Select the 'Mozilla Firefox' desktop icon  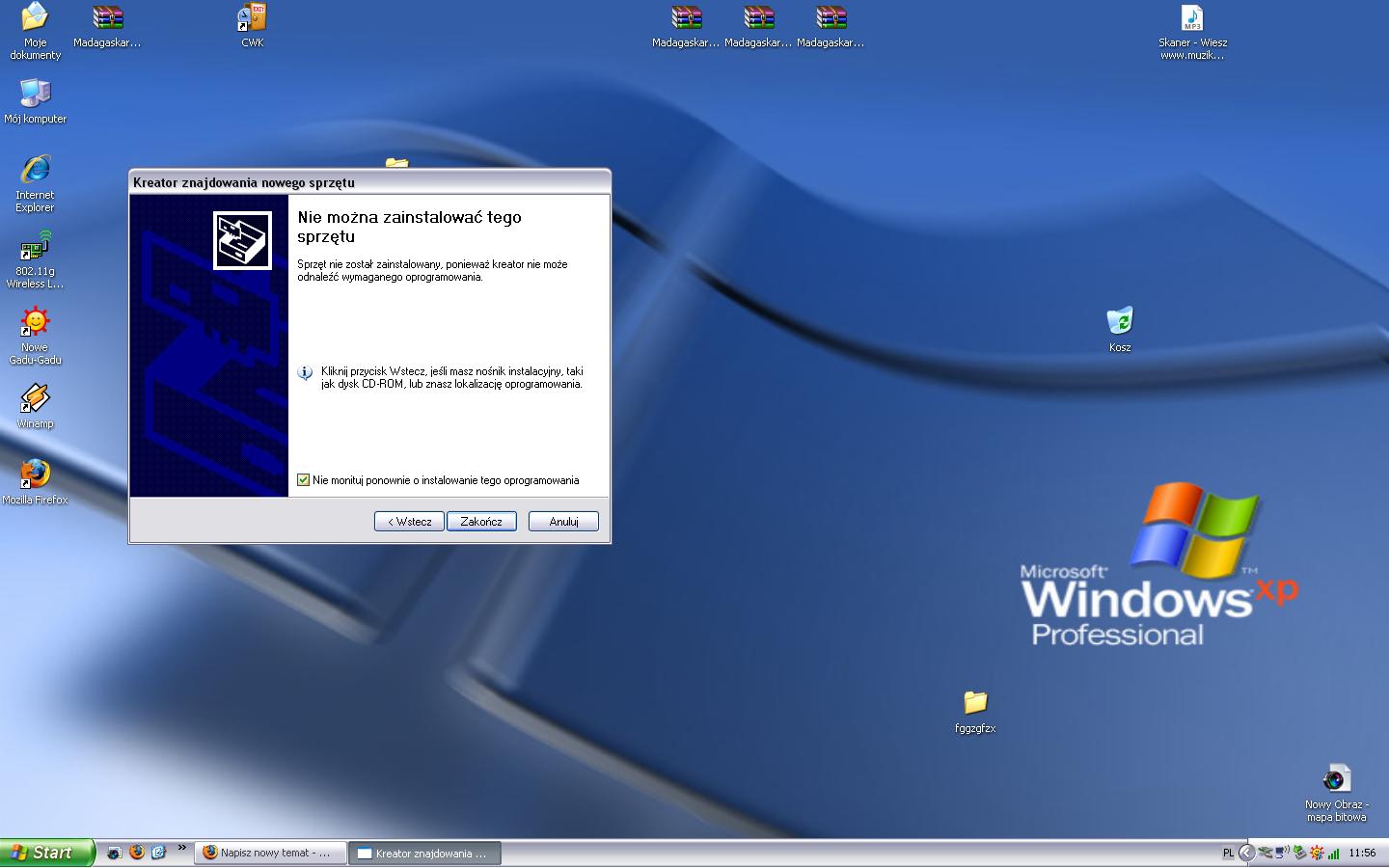[x=36, y=481]
